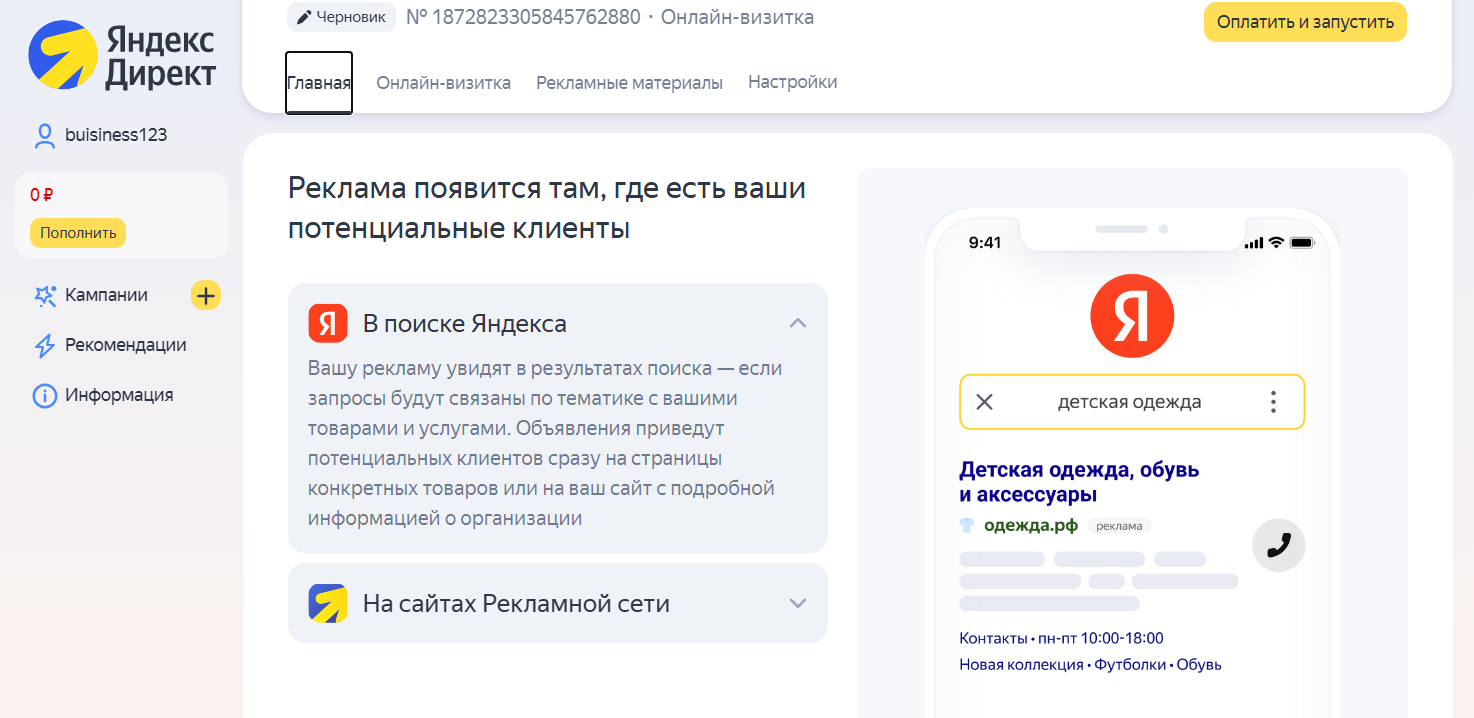The width and height of the screenshot is (1474, 718).
Task: Click the Рекламная сеть arrow icon
Action: point(328,603)
